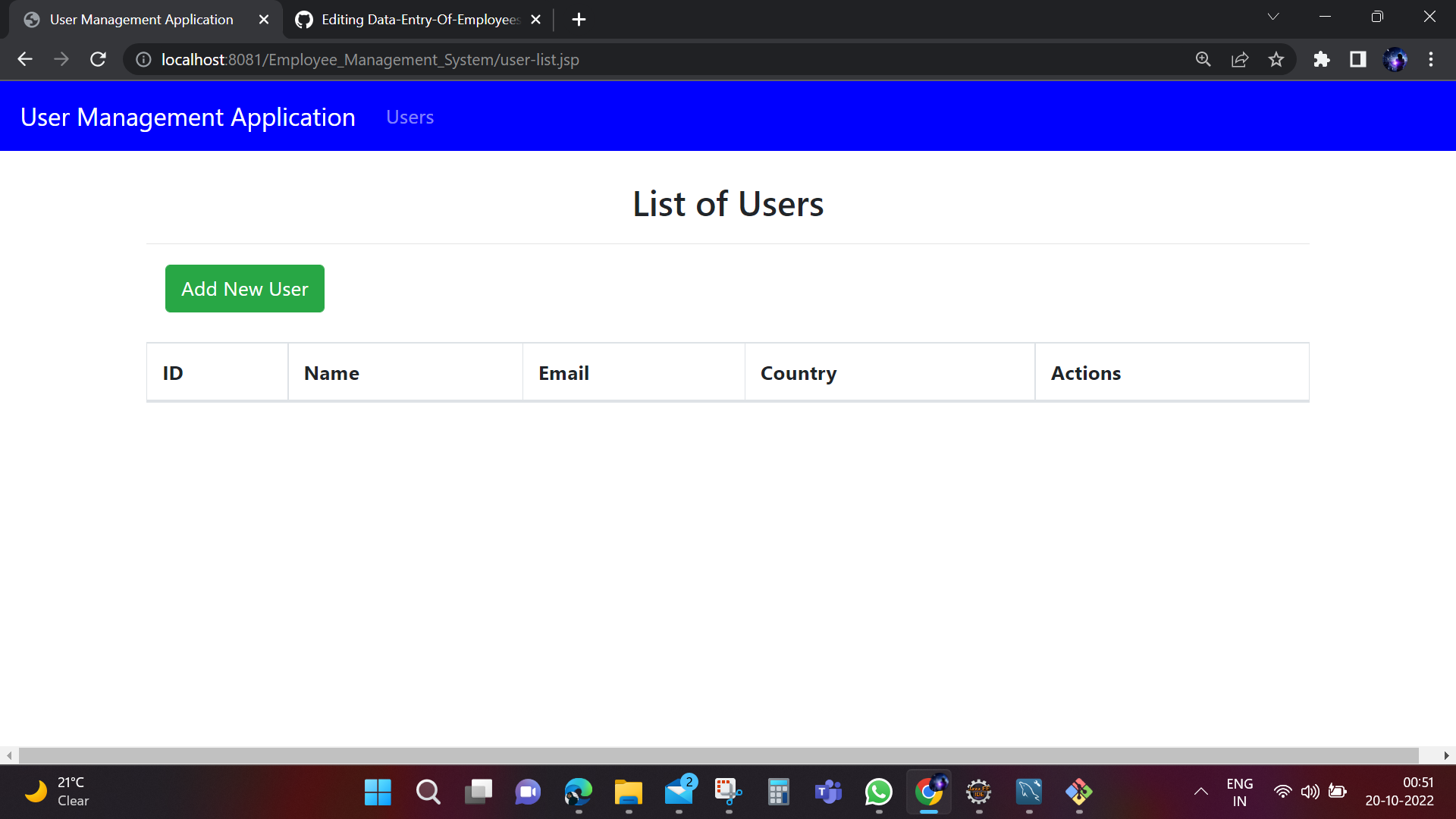The image size is (1456, 819).
Task: Open a new browser tab
Action: [x=579, y=19]
